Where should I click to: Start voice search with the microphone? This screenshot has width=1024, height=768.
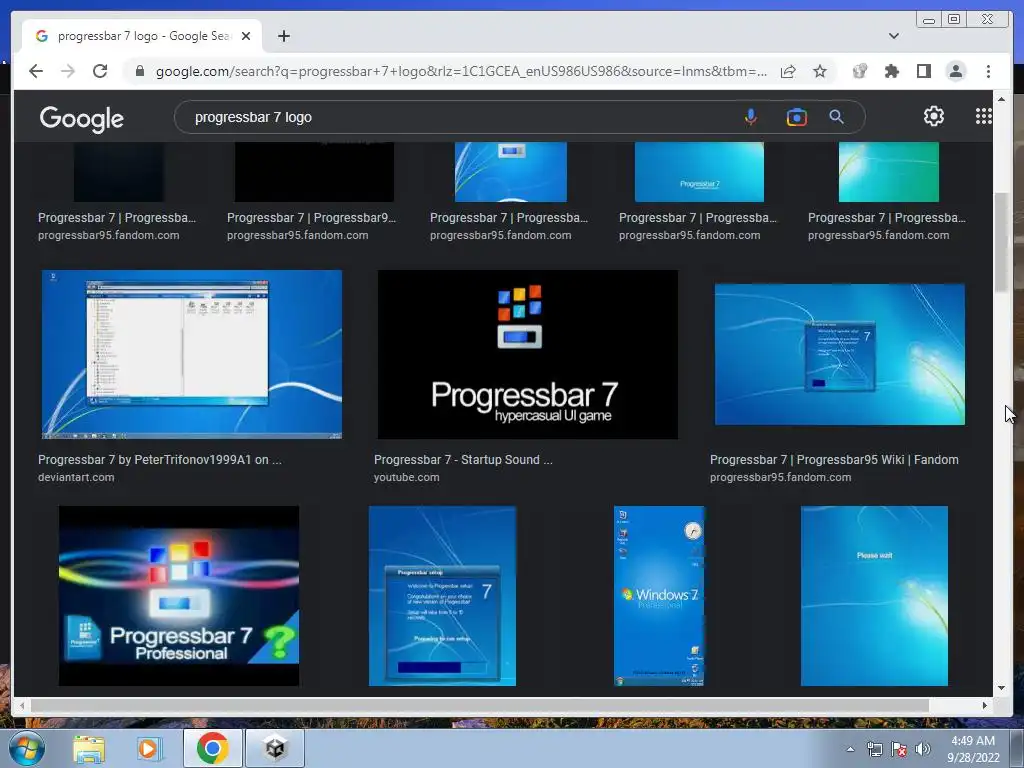point(750,117)
